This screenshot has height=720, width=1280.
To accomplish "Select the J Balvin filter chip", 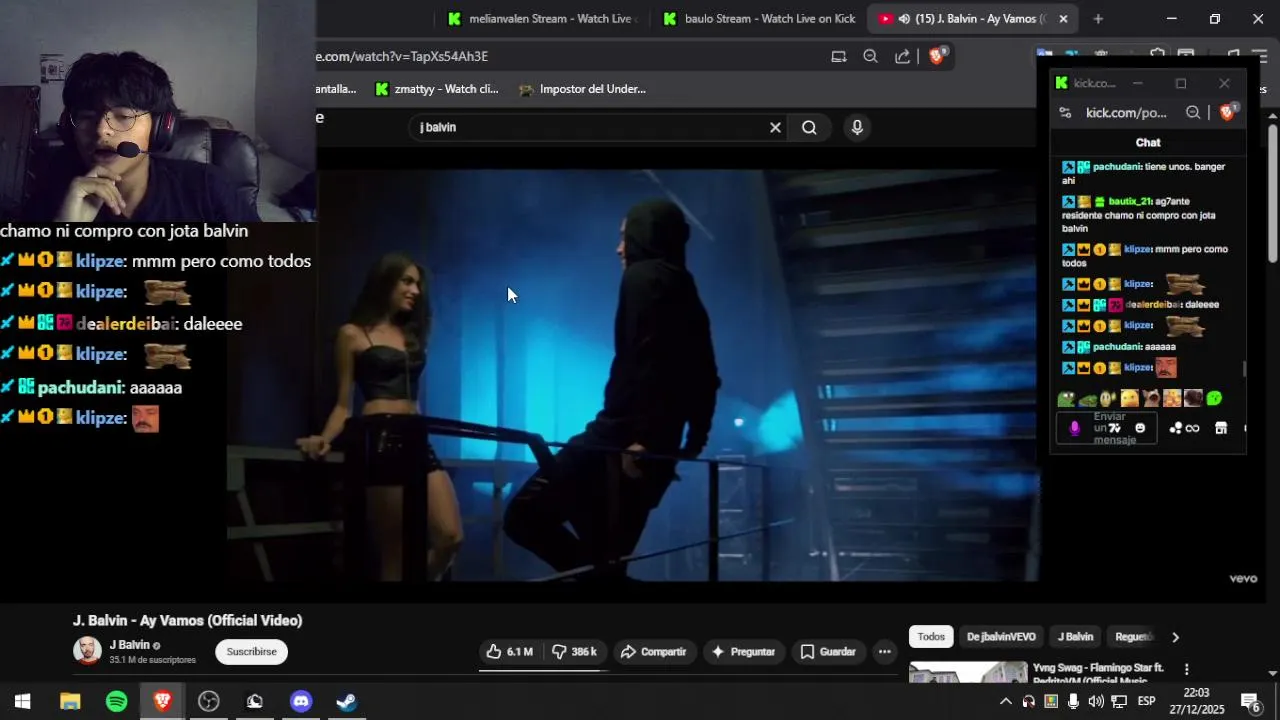I will click(x=1076, y=637).
